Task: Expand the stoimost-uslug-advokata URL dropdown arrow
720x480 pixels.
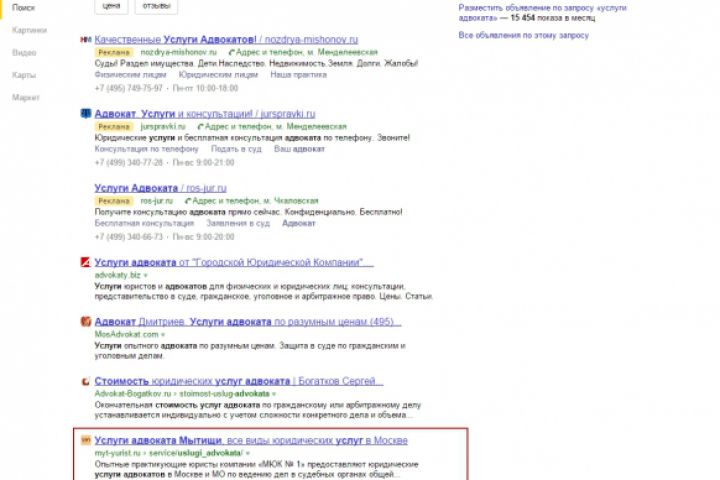Action: point(274,394)
